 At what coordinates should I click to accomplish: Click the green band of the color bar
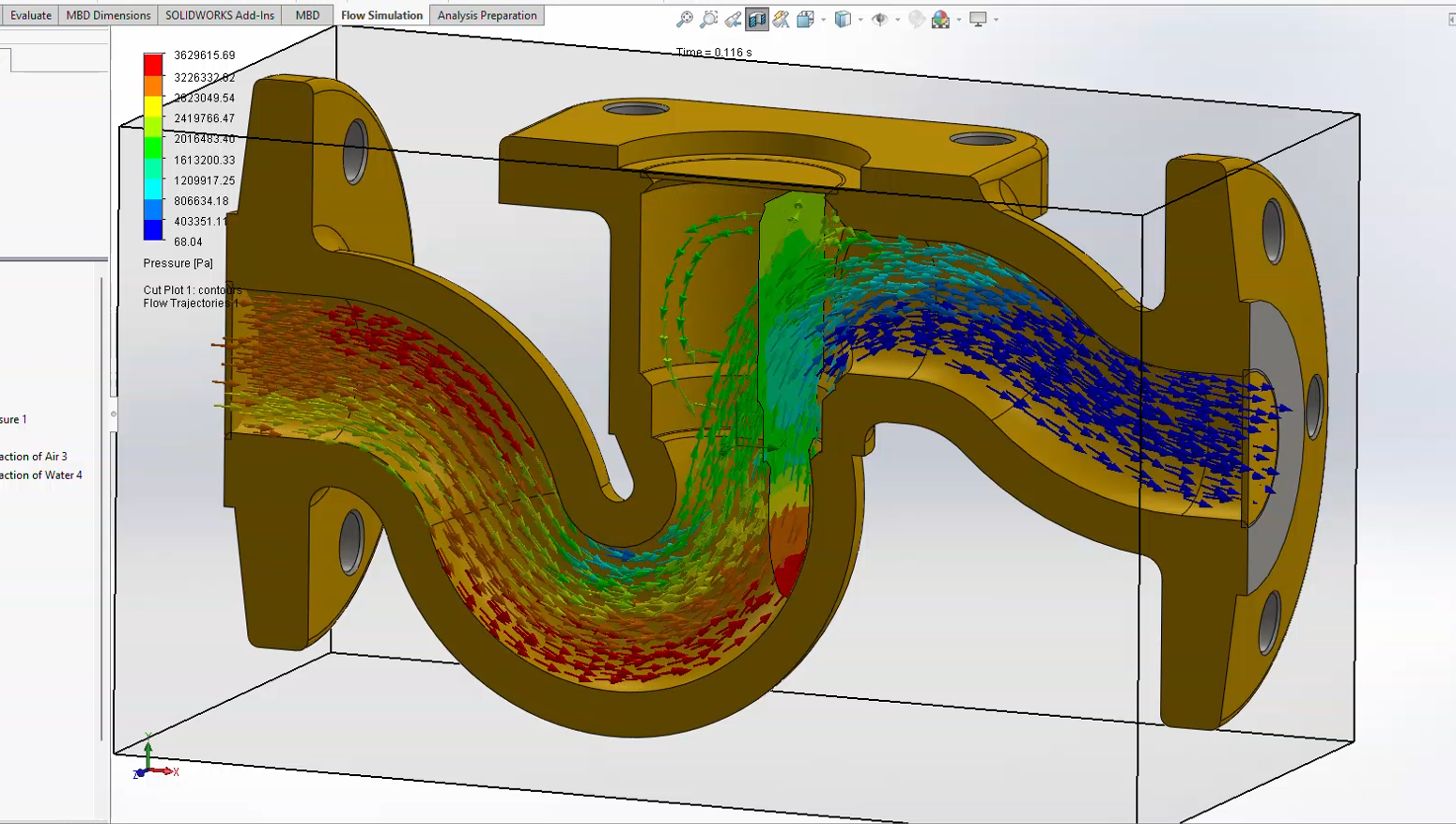pyautogui.click(x=153, y=148)
